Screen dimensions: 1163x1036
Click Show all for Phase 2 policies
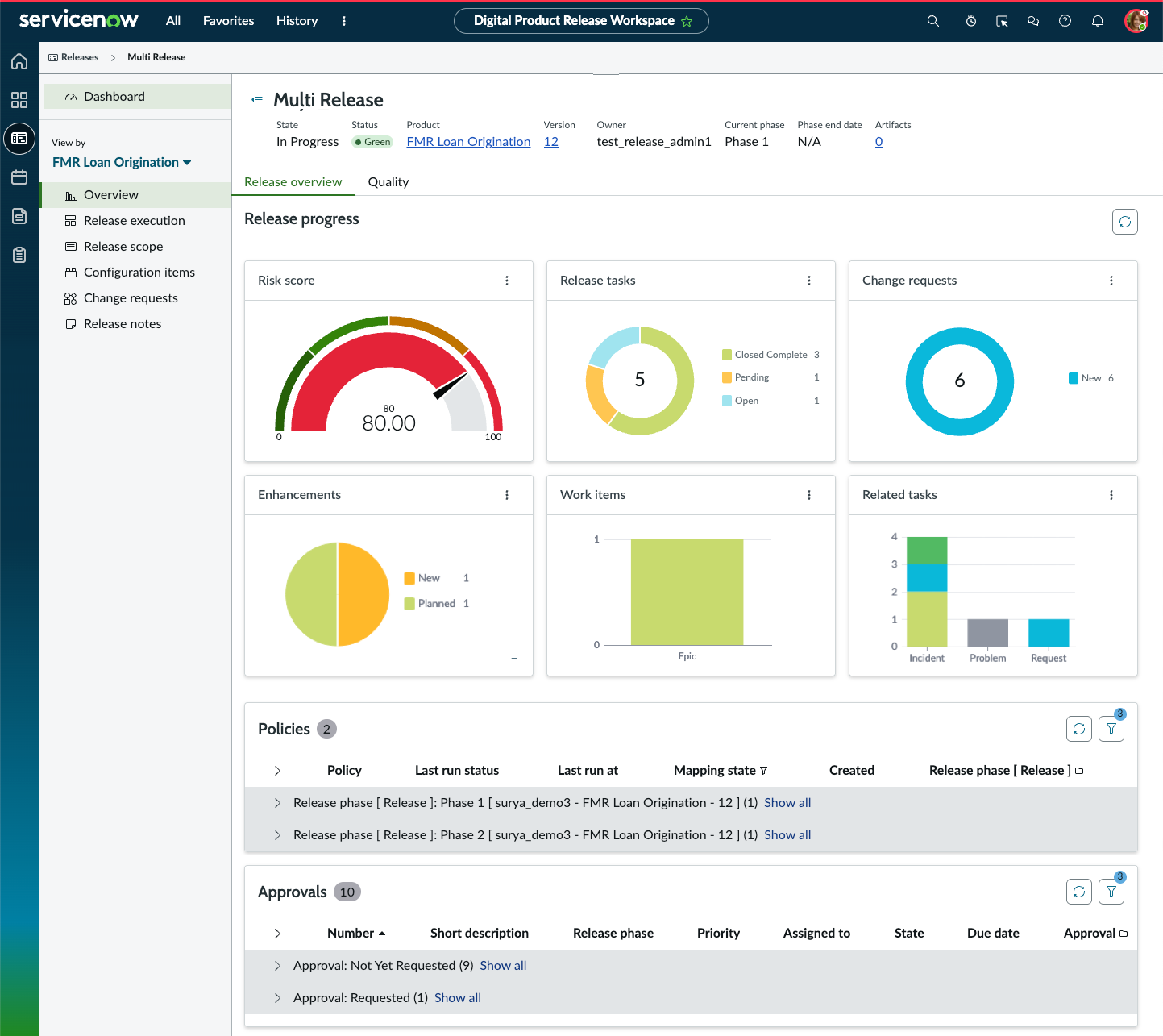(787, 835)
